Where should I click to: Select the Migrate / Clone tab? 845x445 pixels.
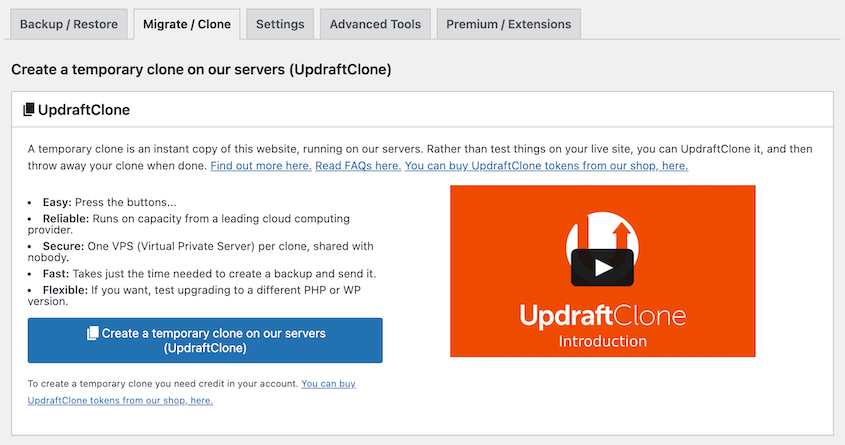pyautogui.click(x=186, y=24)
